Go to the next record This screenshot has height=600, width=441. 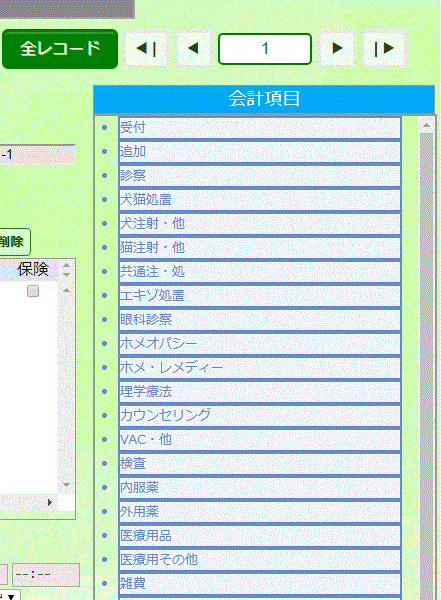point(337,49)
